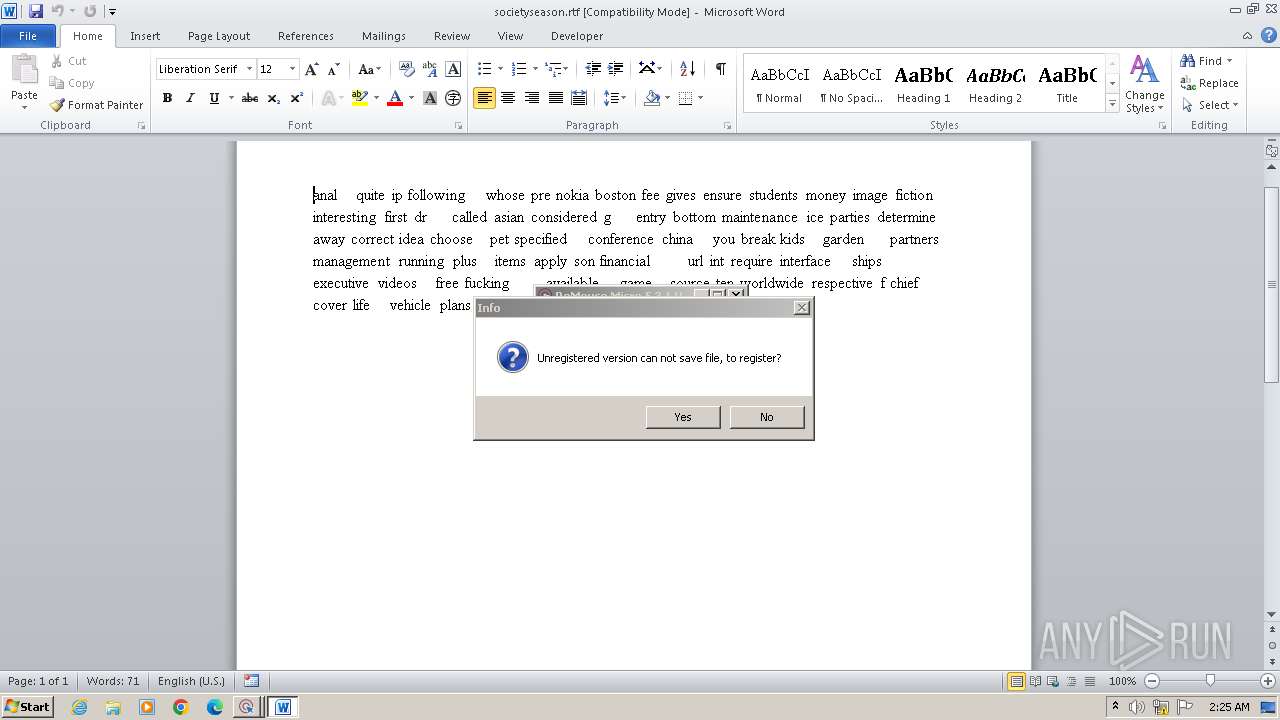Click Print Layout view icon
Screen dimensions: 1280x720
point(1016,681)
